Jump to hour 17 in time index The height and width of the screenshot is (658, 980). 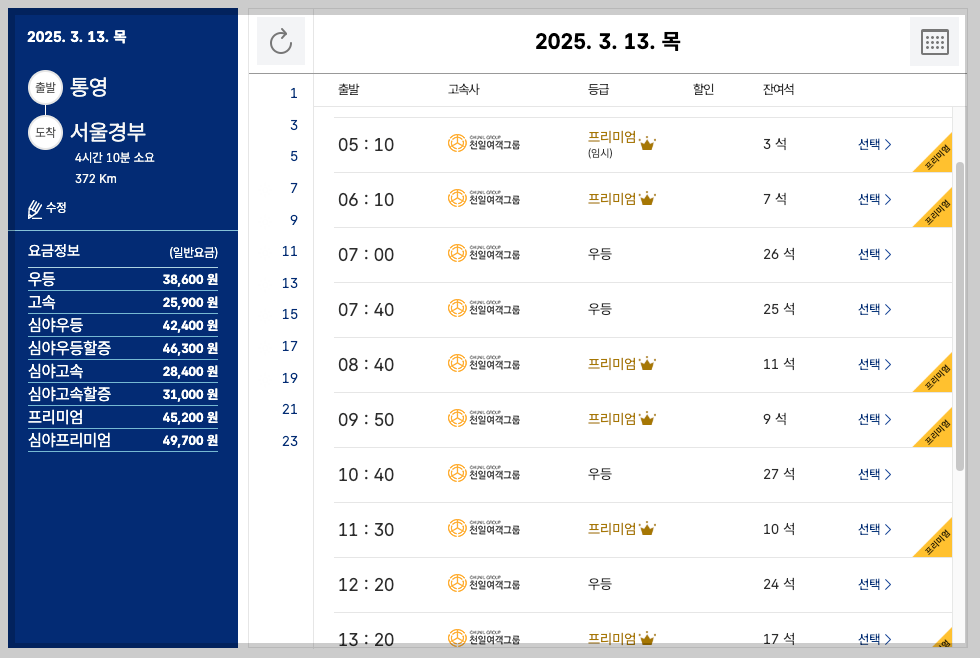click(289, 346)
